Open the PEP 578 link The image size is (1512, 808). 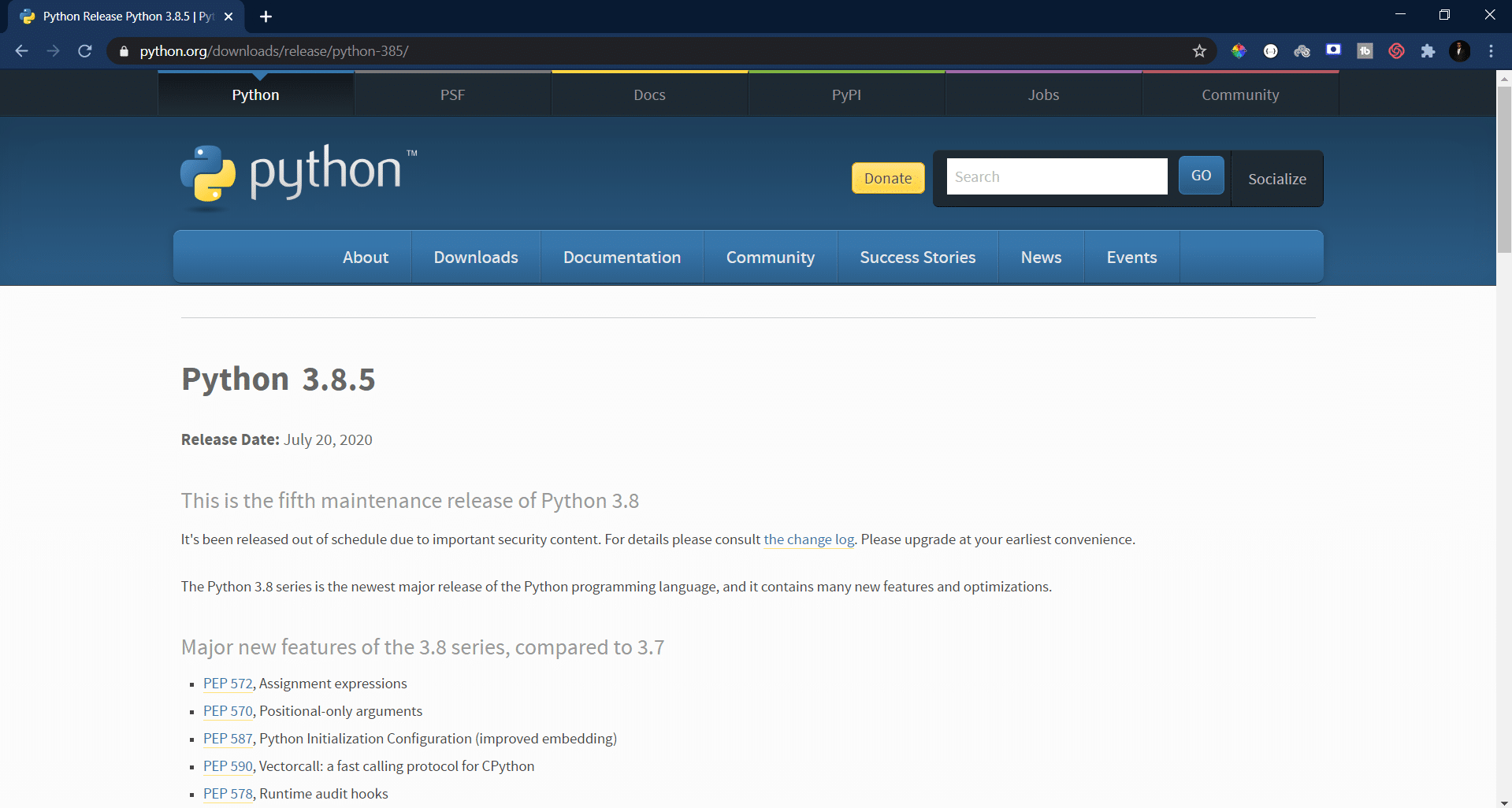(228, 794)
